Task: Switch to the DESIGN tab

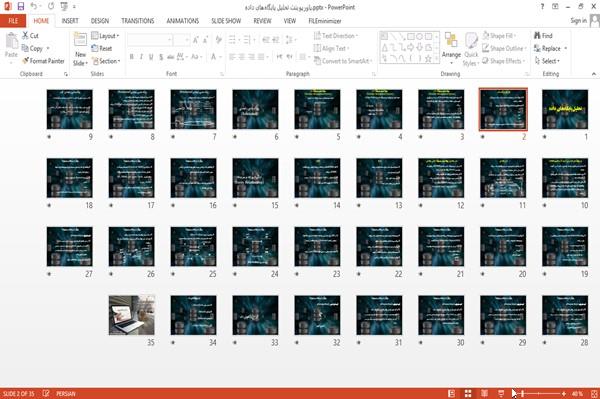Action: point(100,21)
